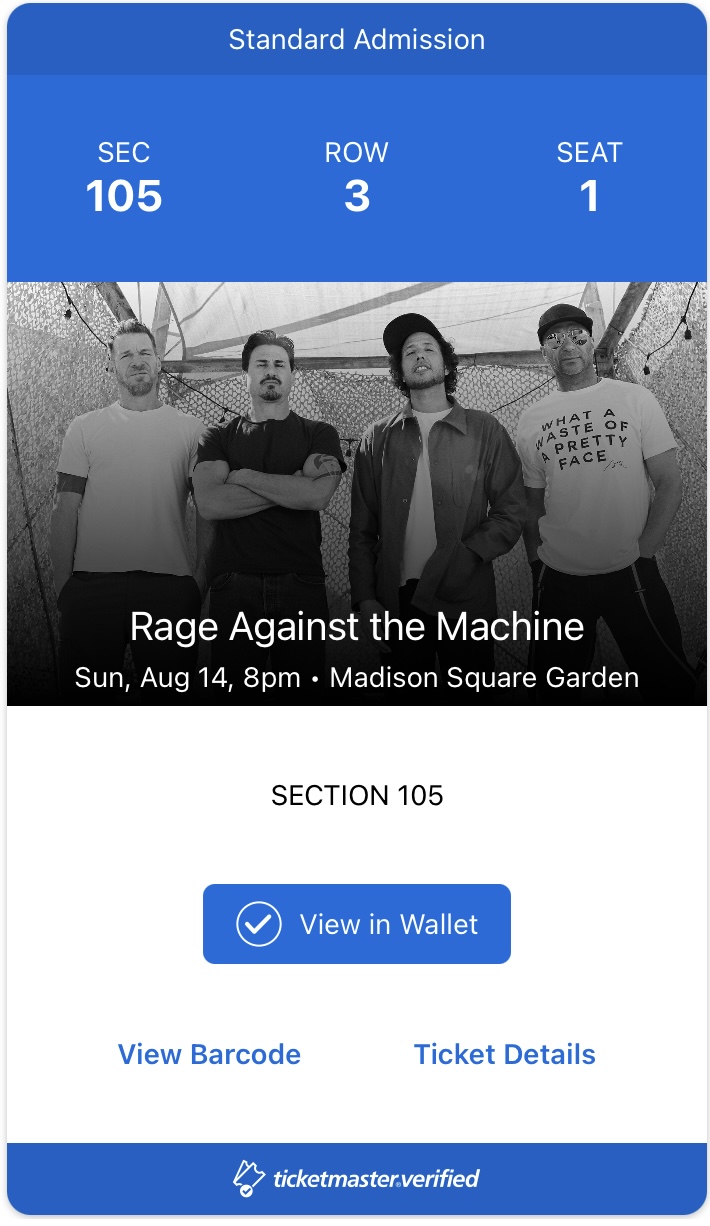Open the View Barcode link
710x1226 pixels.
209,1054
